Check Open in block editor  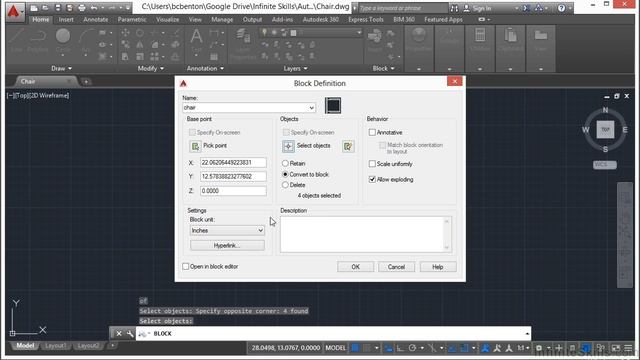tap(186, 266)
